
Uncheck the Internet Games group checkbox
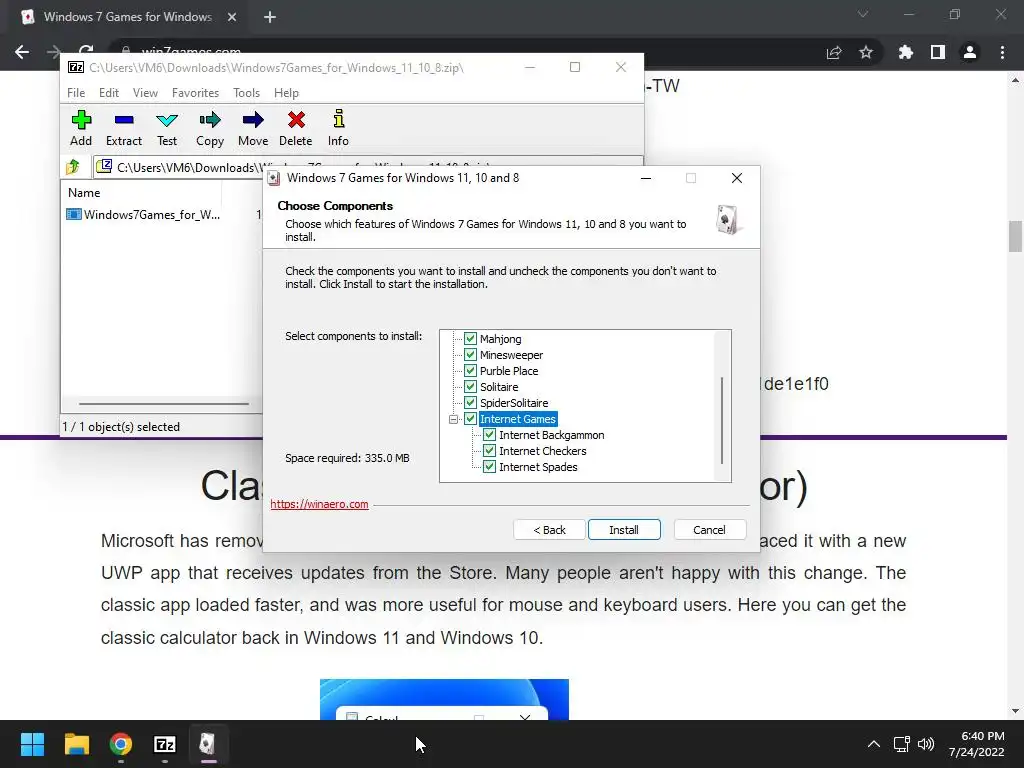[470, 419]
